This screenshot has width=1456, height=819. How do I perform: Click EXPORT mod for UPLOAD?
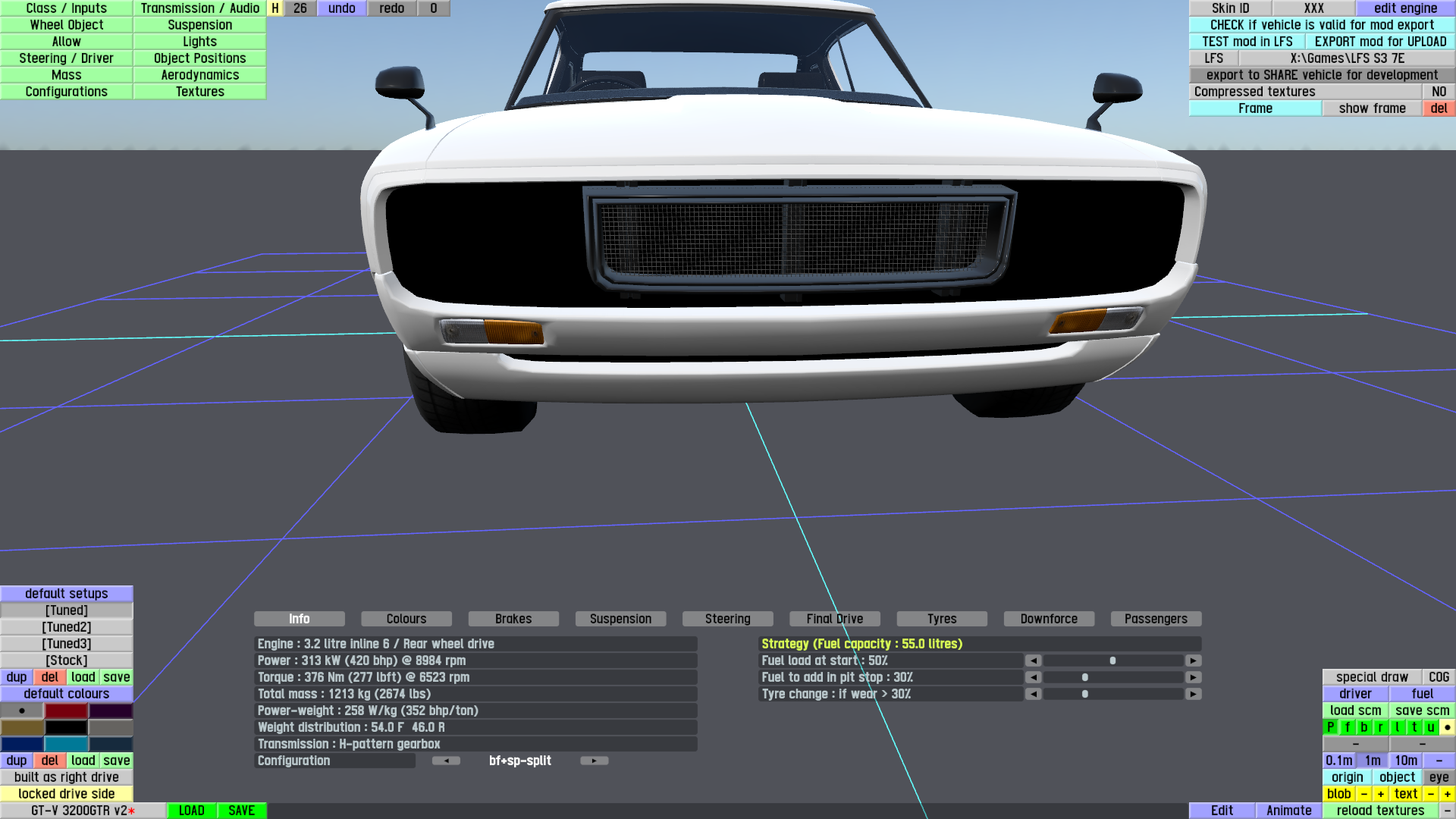pos(1380,42)
